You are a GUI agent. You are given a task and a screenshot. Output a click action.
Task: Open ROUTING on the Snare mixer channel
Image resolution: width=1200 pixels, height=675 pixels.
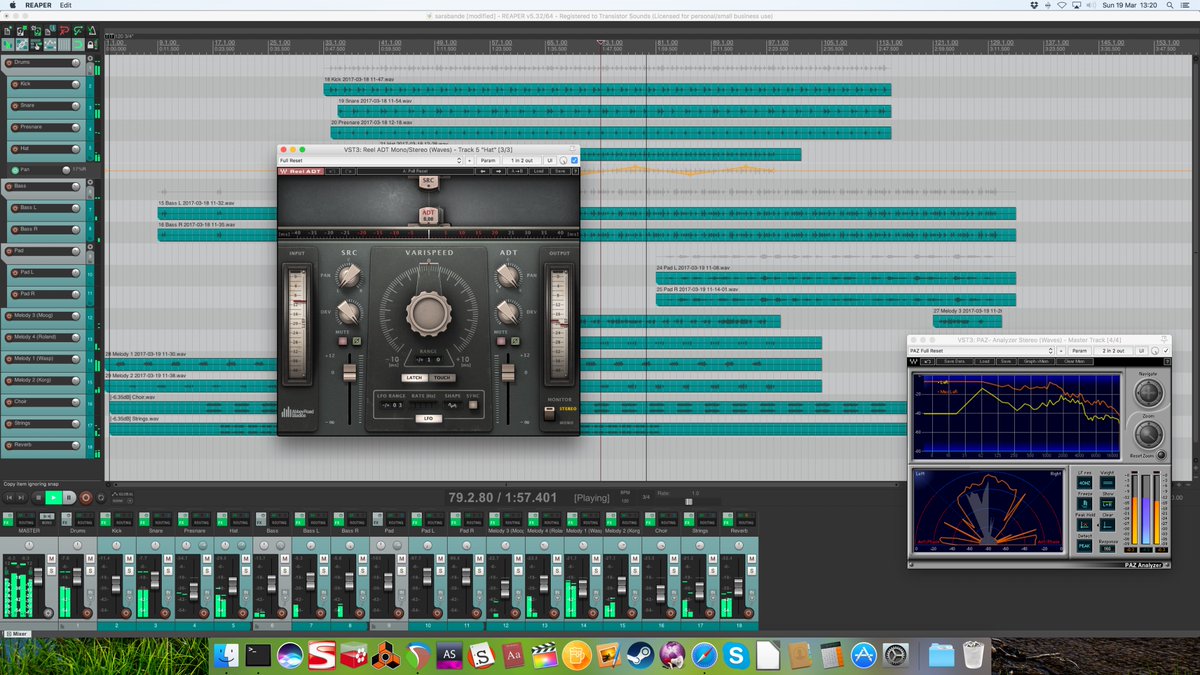(x=162, y=519)
